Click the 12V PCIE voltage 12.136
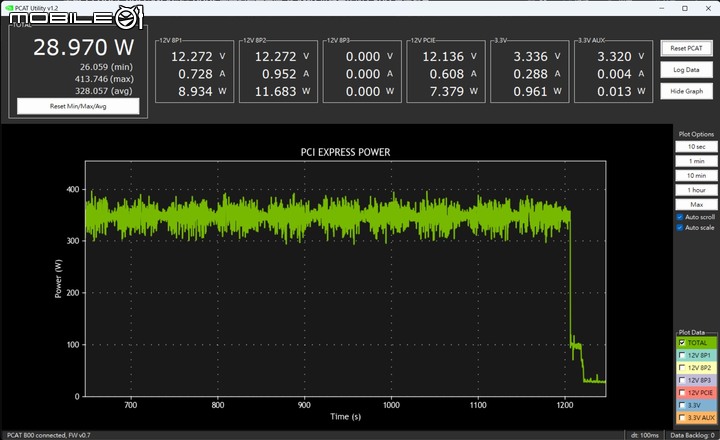This screenshot has width=720, height=440. (443, 56)
